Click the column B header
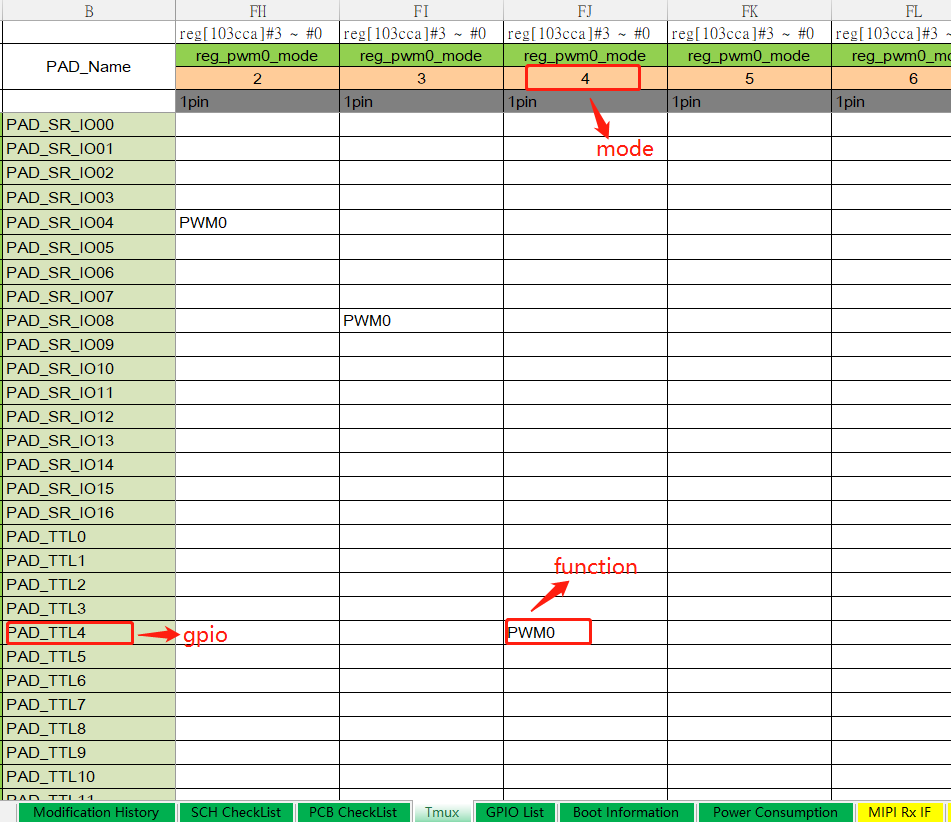The image size is (951, 822). point(89,11)
